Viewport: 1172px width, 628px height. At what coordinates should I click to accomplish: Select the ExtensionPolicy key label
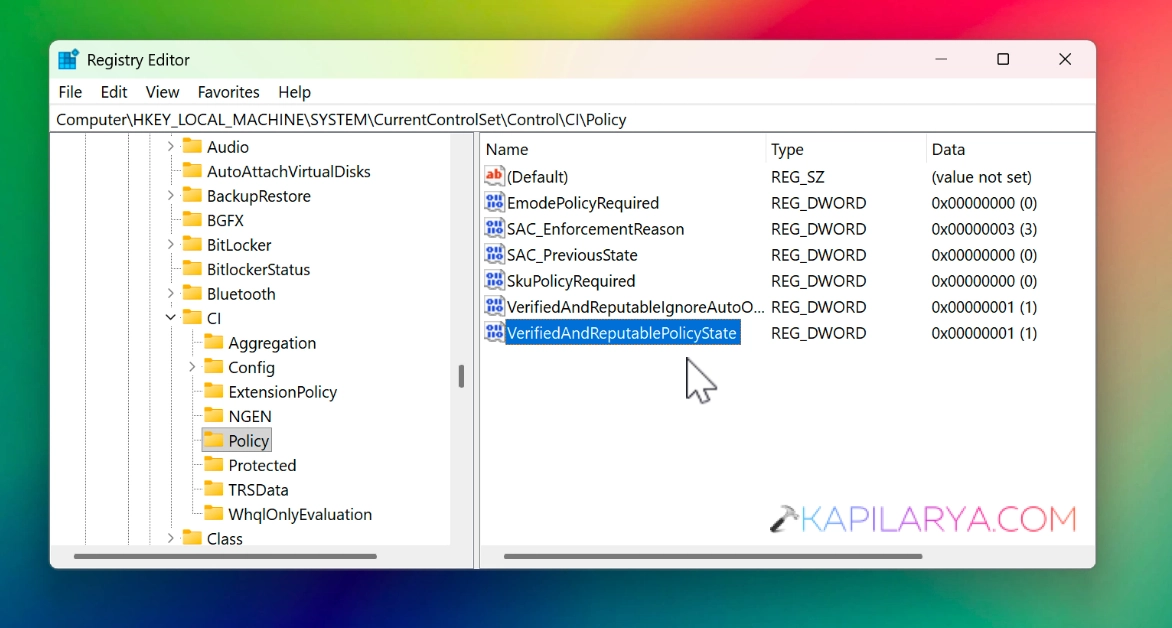tap(283, 392)
